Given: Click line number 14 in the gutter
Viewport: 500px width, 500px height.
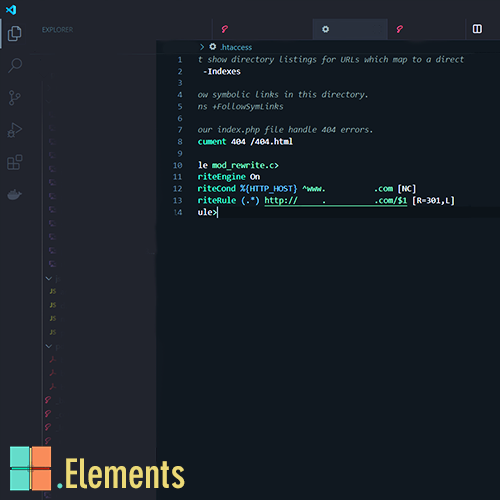Looking at the screenshot, I should pyautogui.click(x=177, y=212).
